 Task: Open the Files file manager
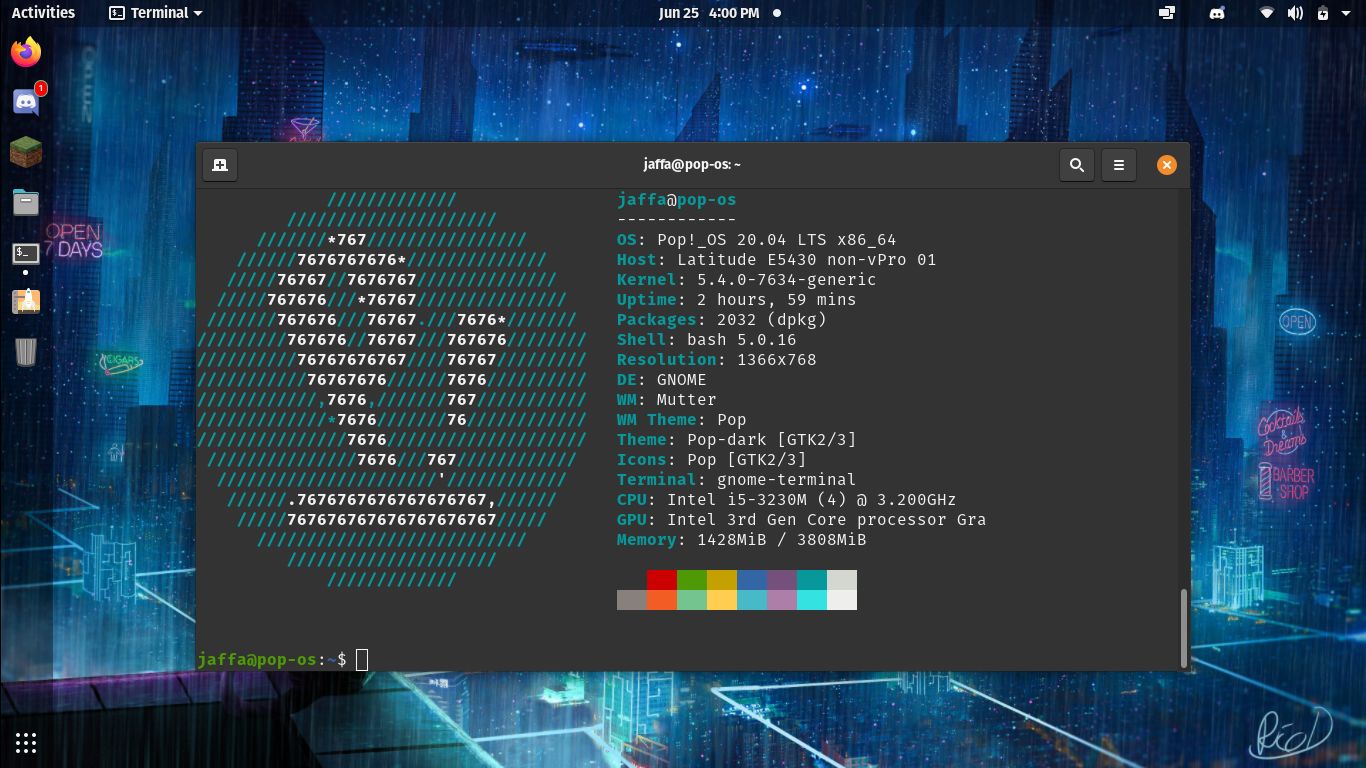pos(25,201)
